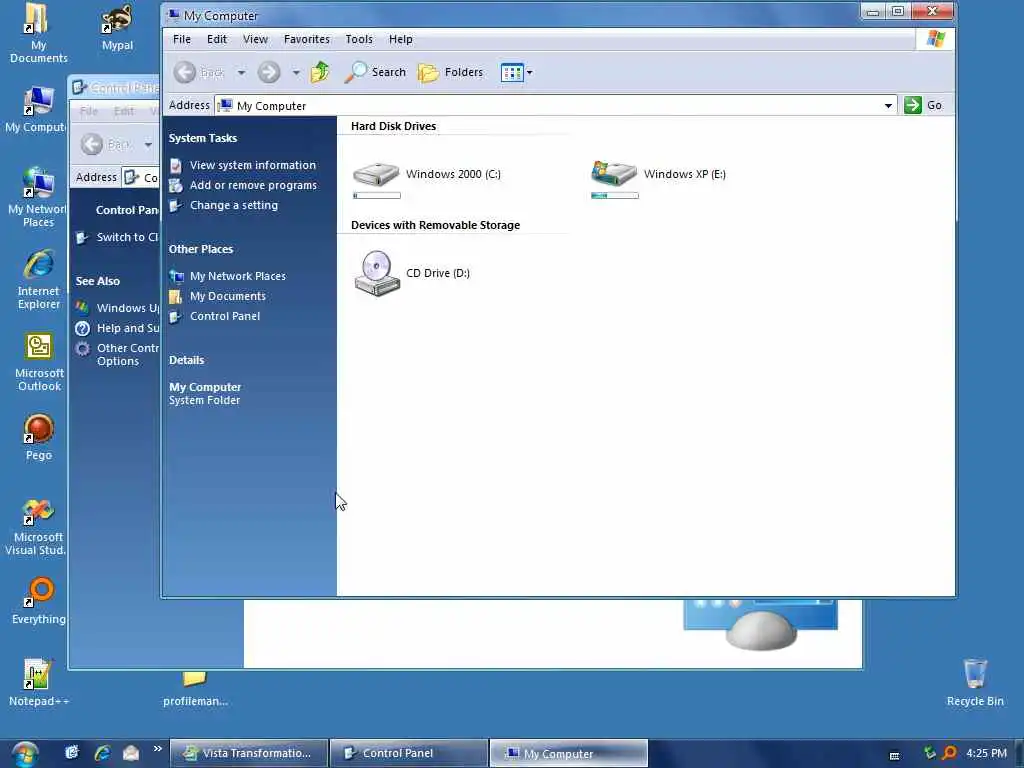The image size is (1024, 768).
Task: Open the File menu
Action: point(182,39)
